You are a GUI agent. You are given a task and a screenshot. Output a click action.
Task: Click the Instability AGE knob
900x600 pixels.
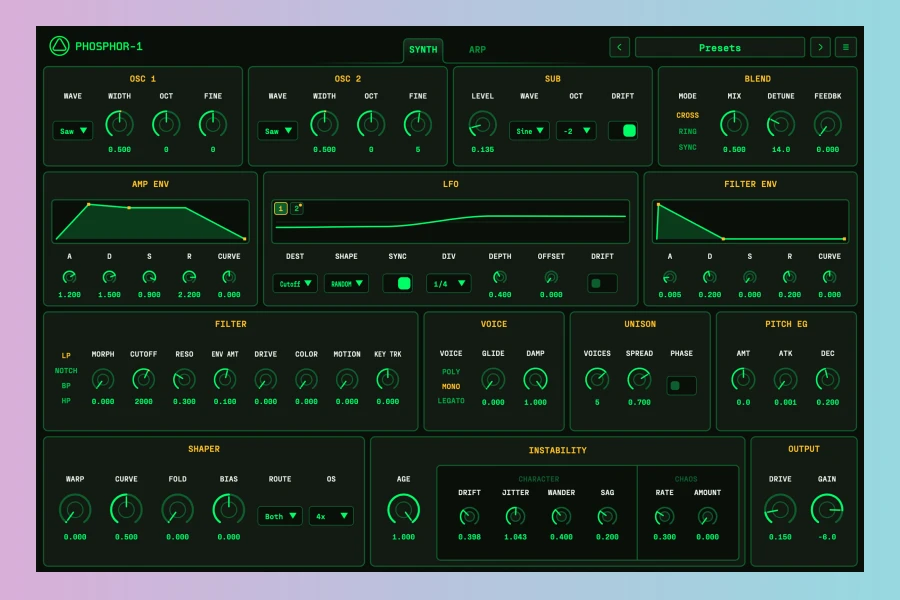click(x=404, y=509)
